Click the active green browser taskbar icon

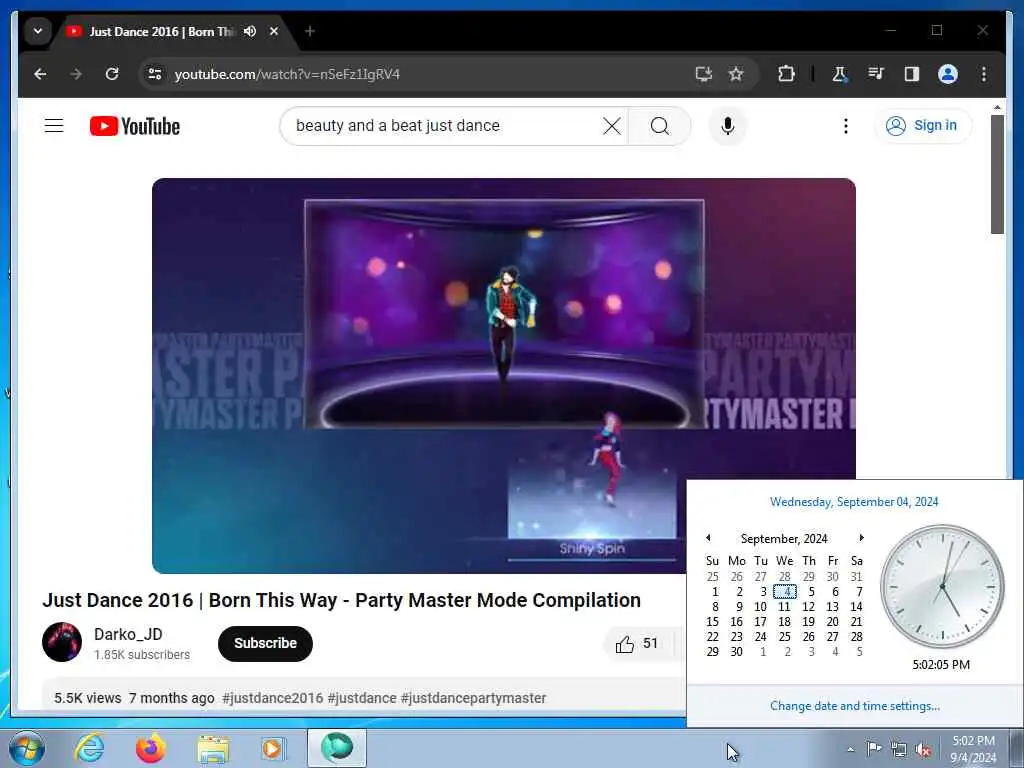(337, 748)
